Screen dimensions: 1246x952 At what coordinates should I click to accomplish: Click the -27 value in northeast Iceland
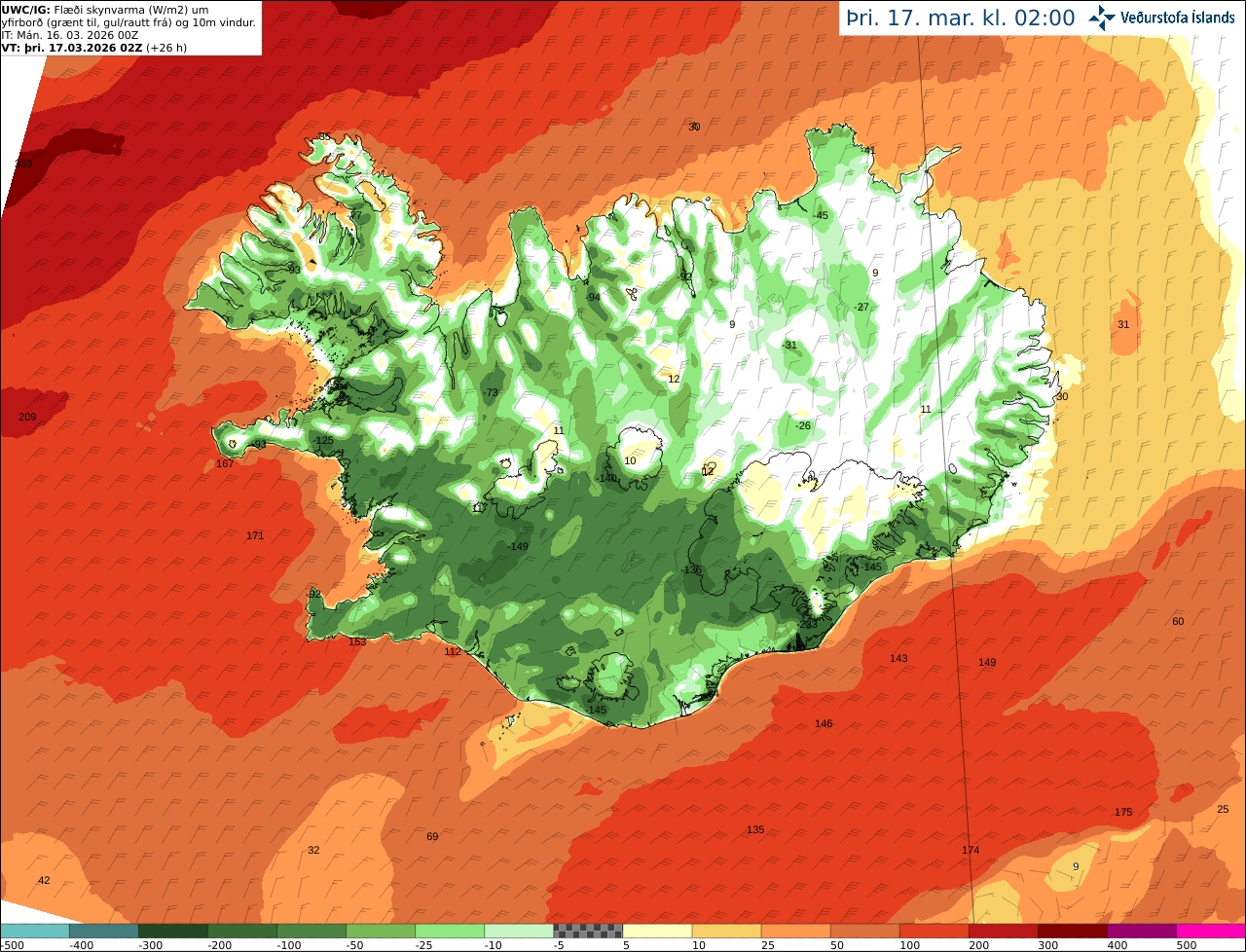click(x=861, y=307)
